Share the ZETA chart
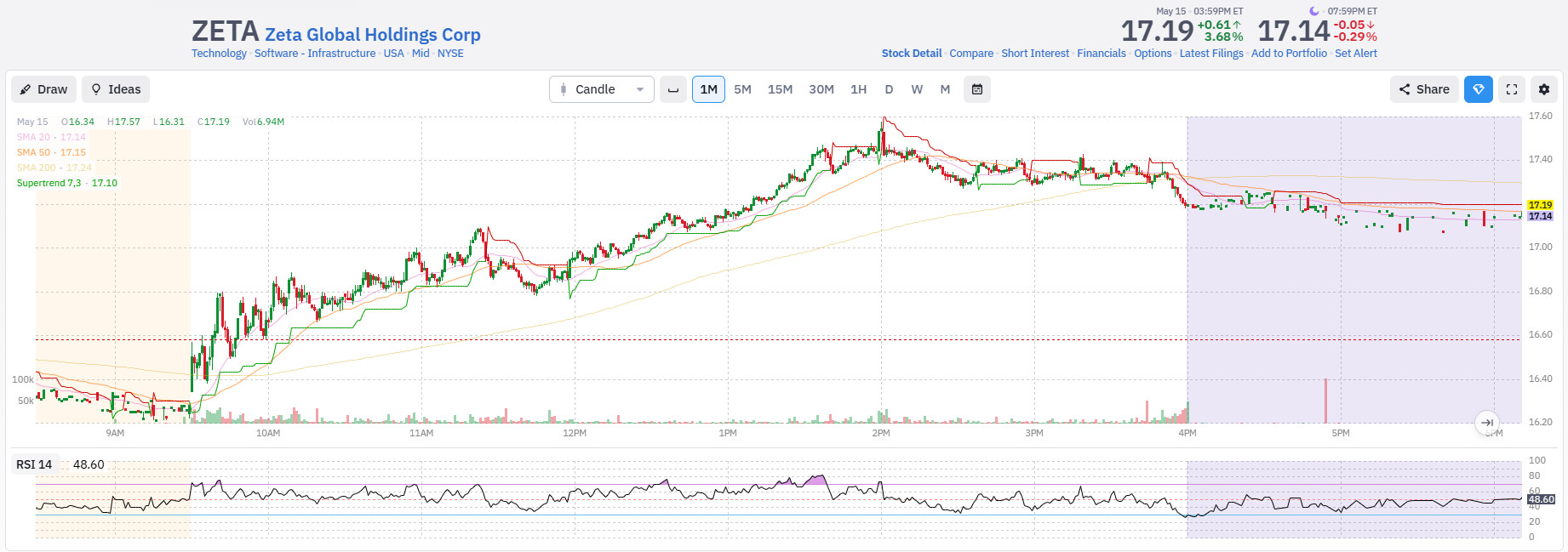 [x=1424, y=89]
